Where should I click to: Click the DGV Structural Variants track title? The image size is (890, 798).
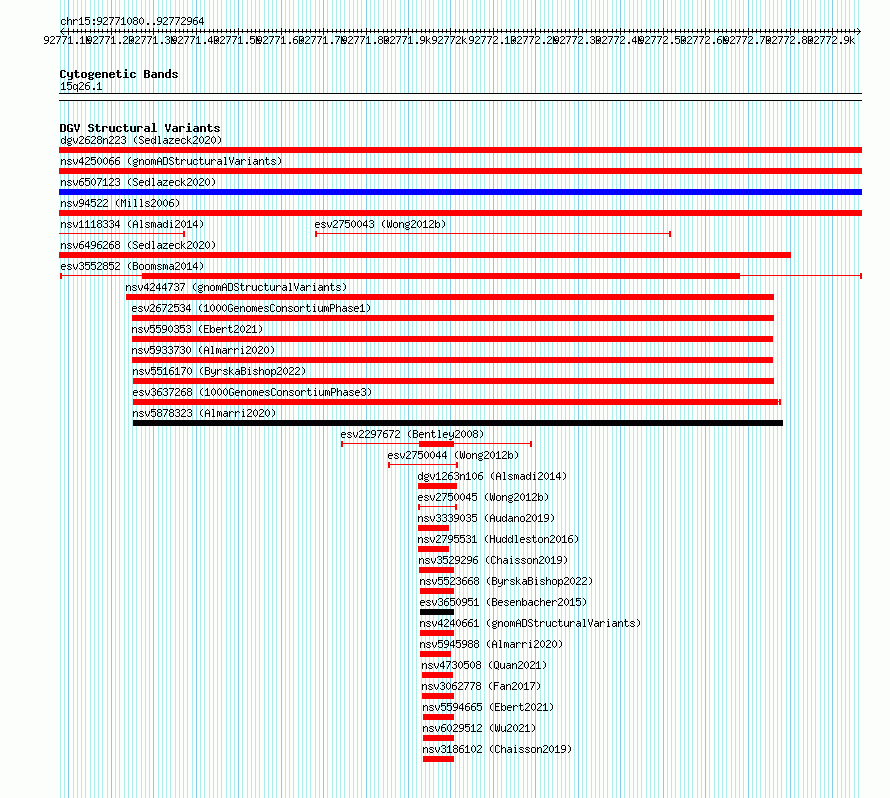tap(140, 128)
